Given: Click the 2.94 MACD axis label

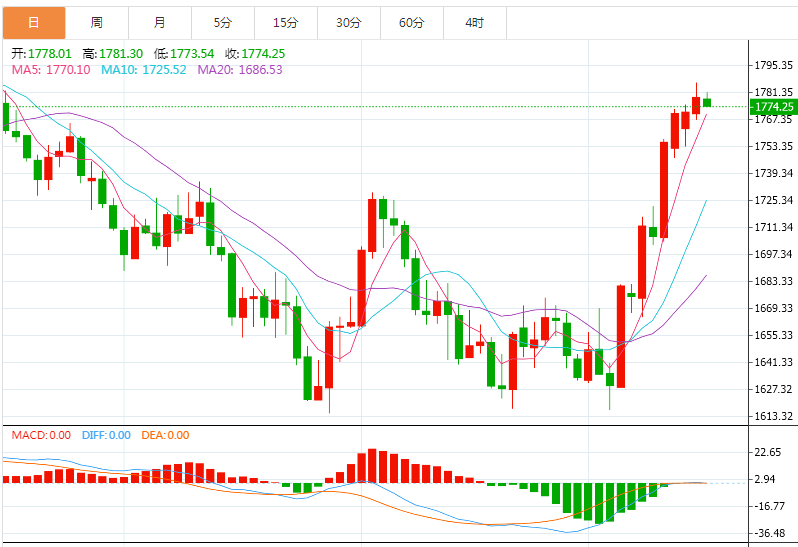Looking at the screenshot, I should pos(766,479).
